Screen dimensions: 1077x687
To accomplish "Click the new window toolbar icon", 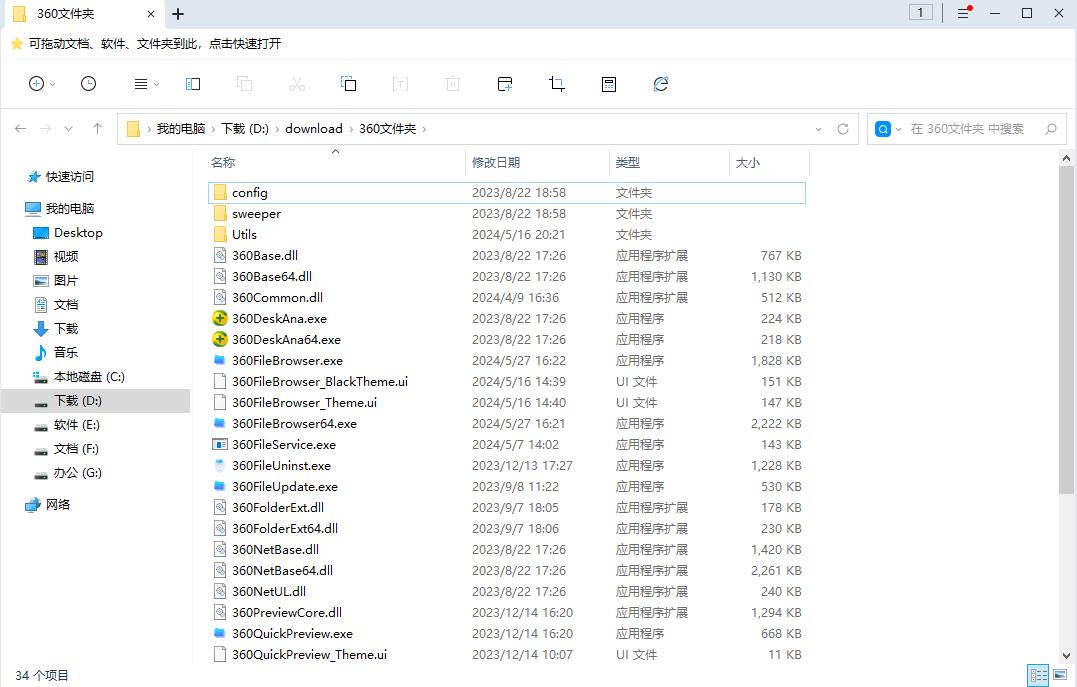I will [x=505, y=84].
